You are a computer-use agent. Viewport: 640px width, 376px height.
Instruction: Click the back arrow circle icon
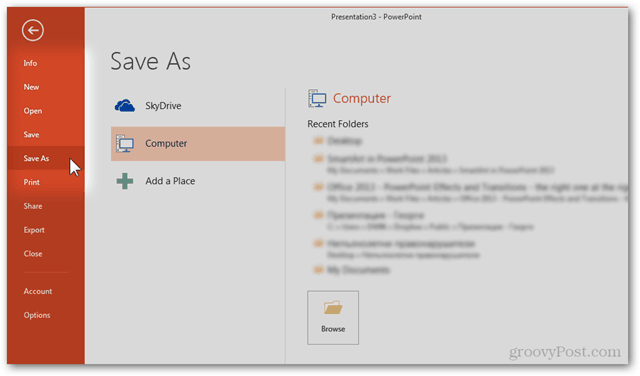[33, 30]
